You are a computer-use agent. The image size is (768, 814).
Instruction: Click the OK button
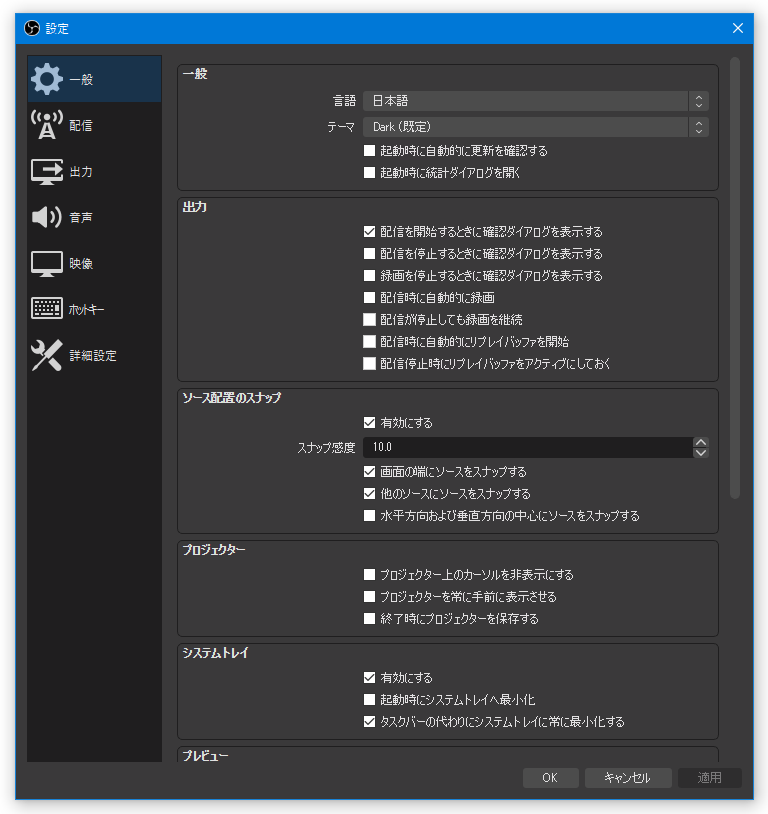tap(550, 777)
